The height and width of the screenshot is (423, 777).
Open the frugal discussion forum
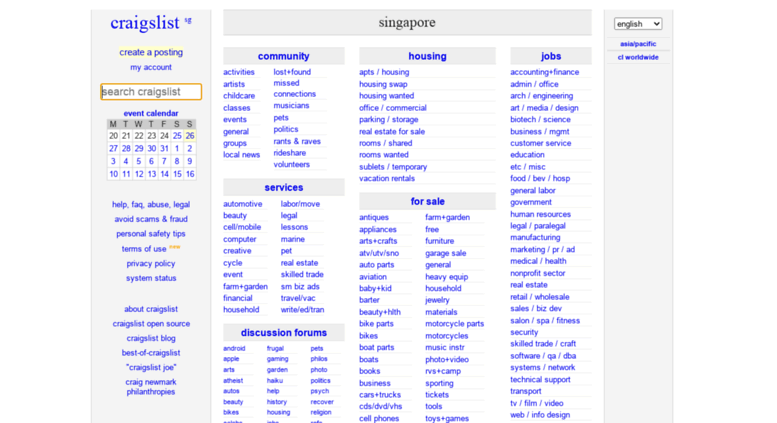(x=275, y=349)
